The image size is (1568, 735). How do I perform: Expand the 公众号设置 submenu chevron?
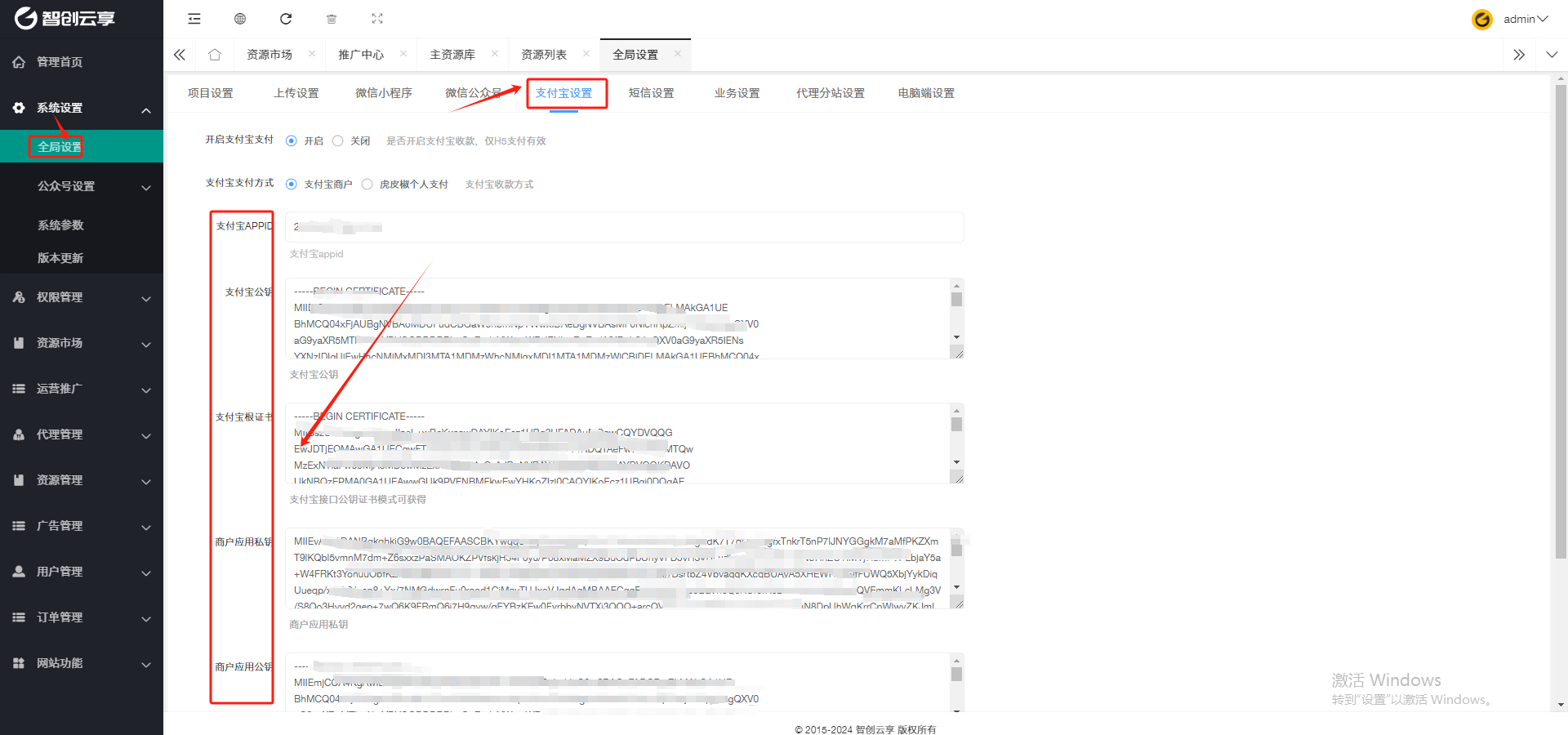(146, 188)
